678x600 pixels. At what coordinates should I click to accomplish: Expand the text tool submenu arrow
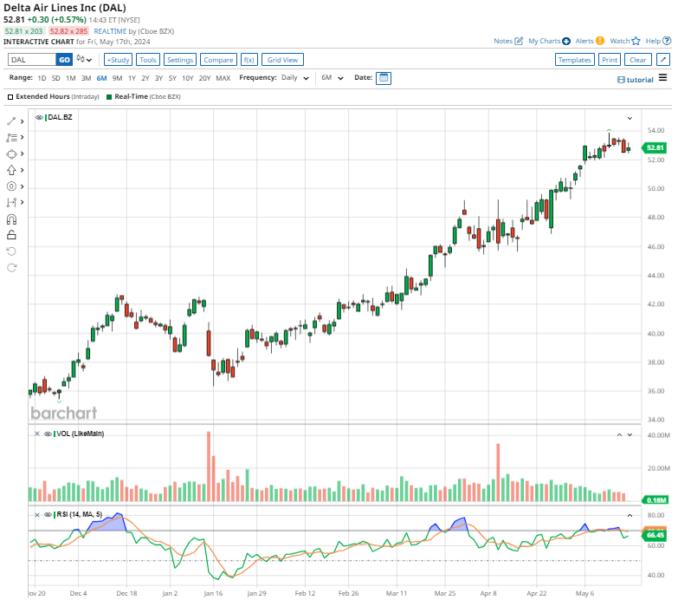coord(22,137)
